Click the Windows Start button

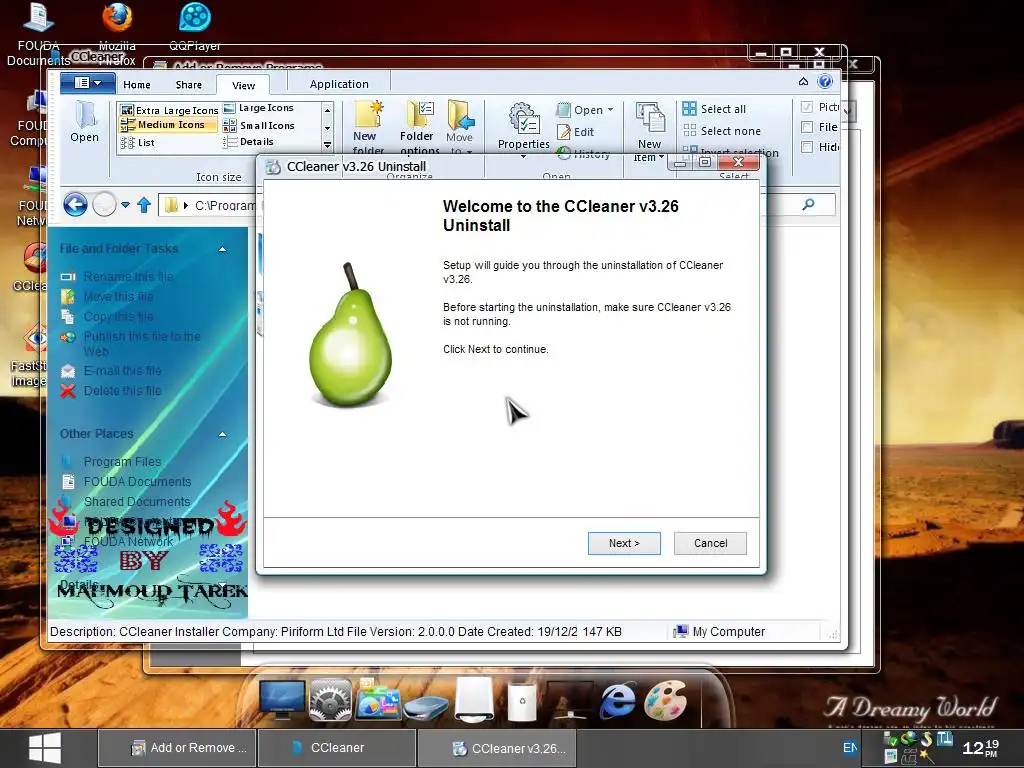[x=45, y=748]
